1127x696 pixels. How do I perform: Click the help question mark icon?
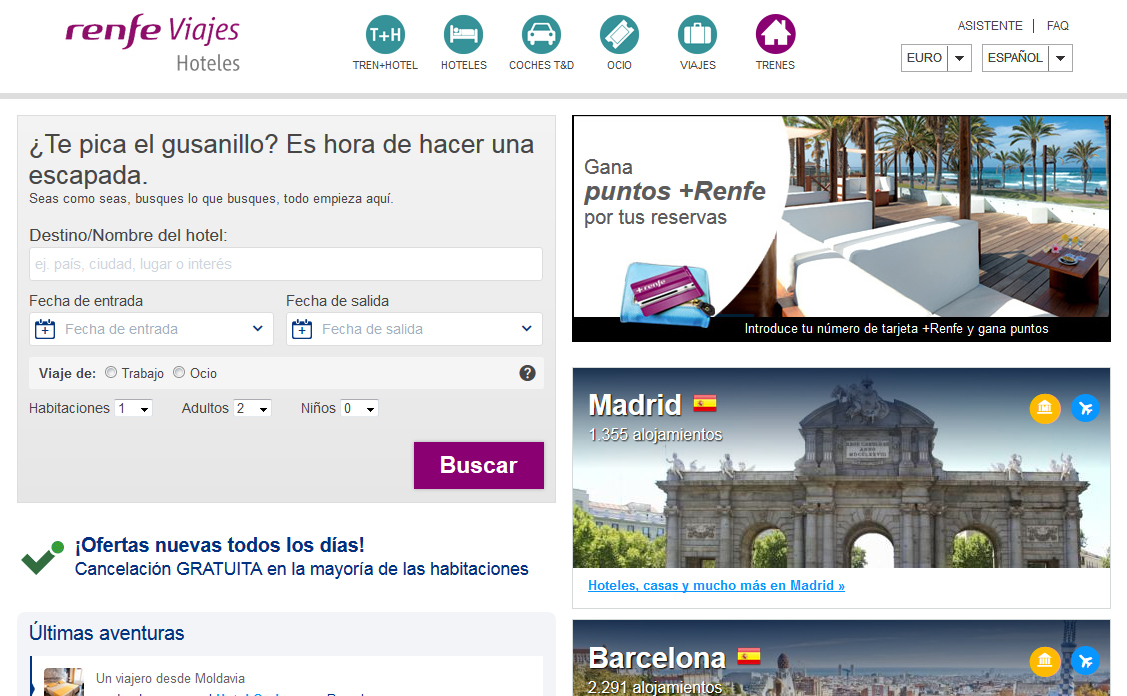coord(527,373)
